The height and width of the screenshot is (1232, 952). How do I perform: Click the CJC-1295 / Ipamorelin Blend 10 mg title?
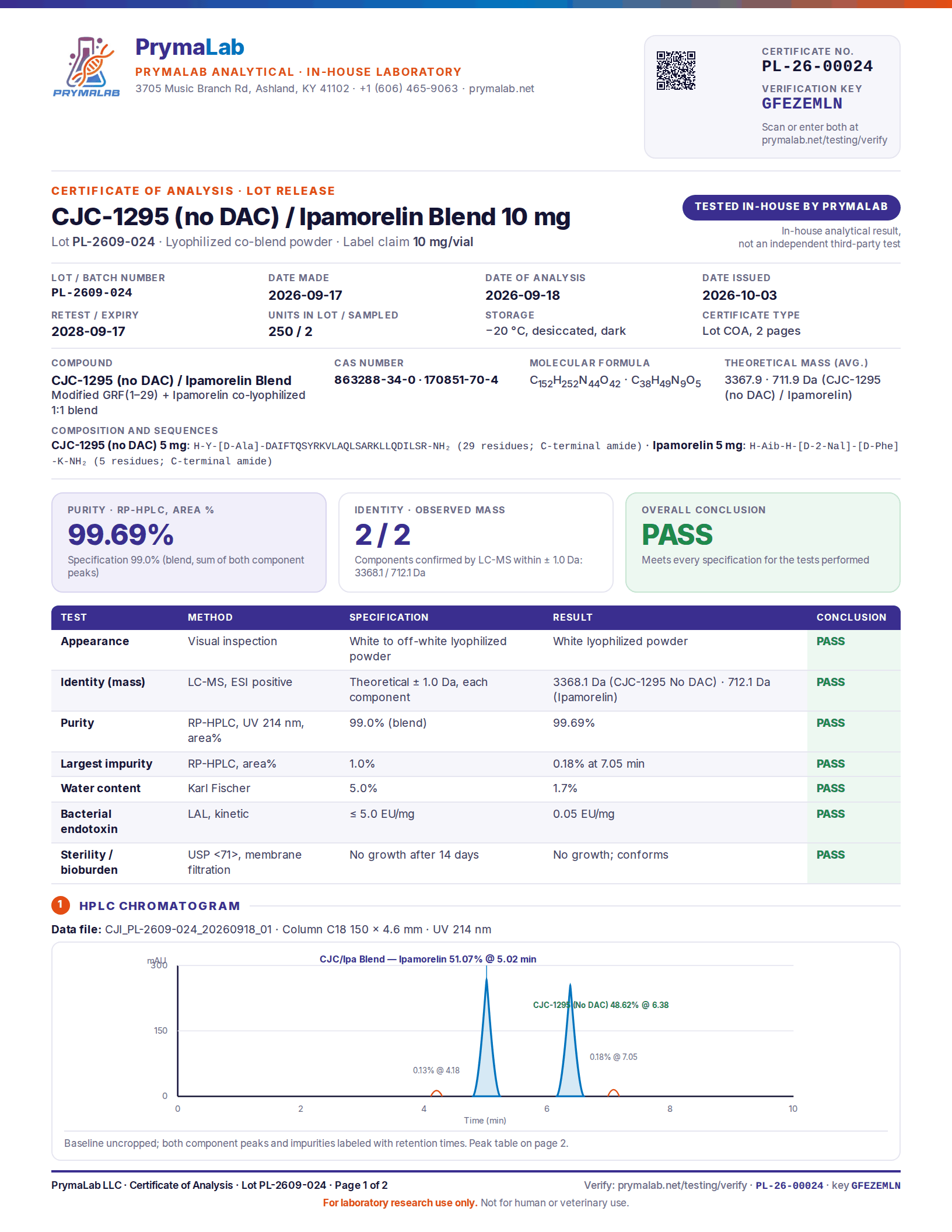310,216
